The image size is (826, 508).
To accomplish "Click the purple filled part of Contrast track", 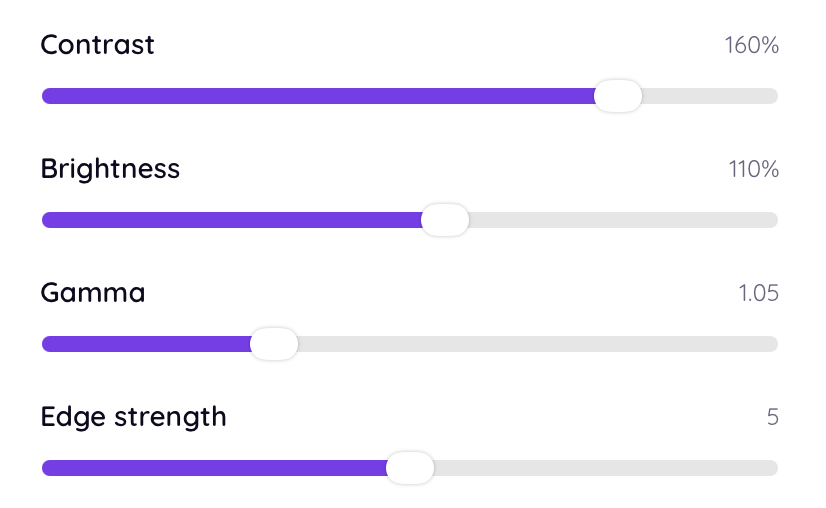I will click(318, 96).
